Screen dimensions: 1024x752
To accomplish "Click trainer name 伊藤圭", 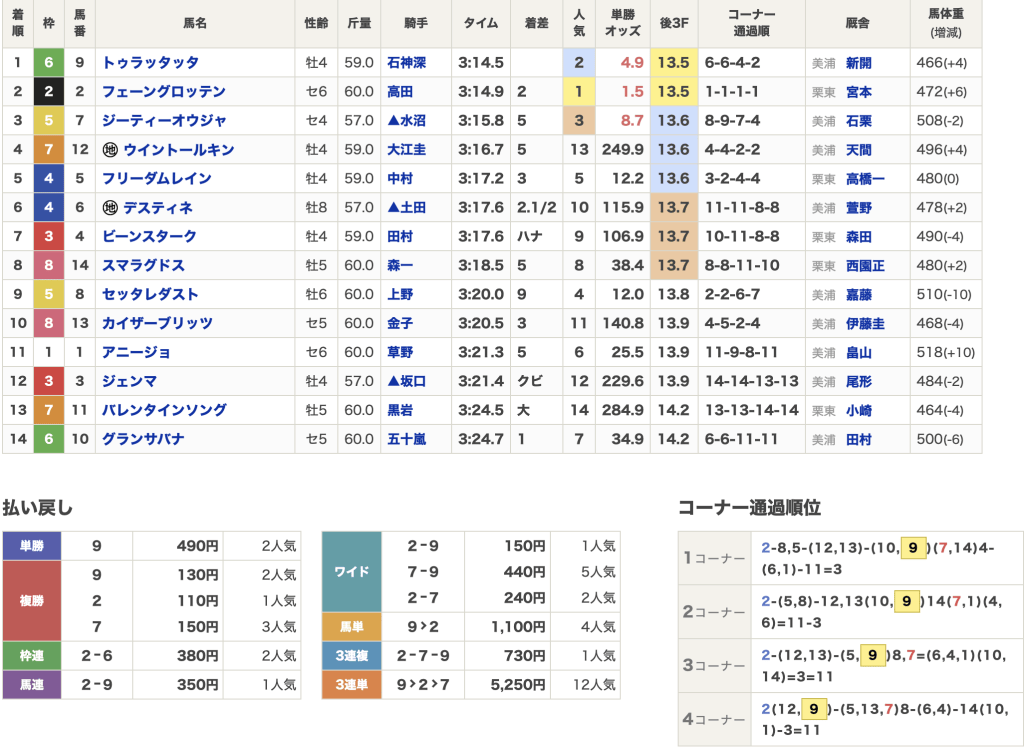I will click(865, 324).
